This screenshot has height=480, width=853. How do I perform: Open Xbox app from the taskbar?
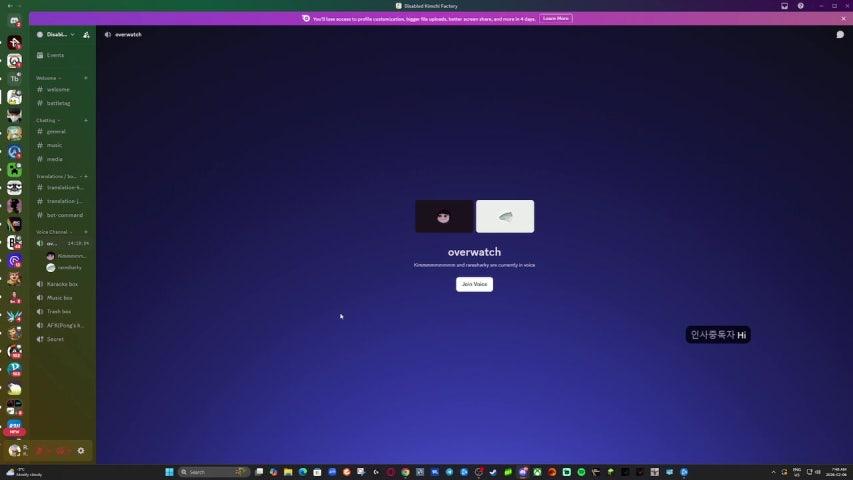click(x=537, y=472)
